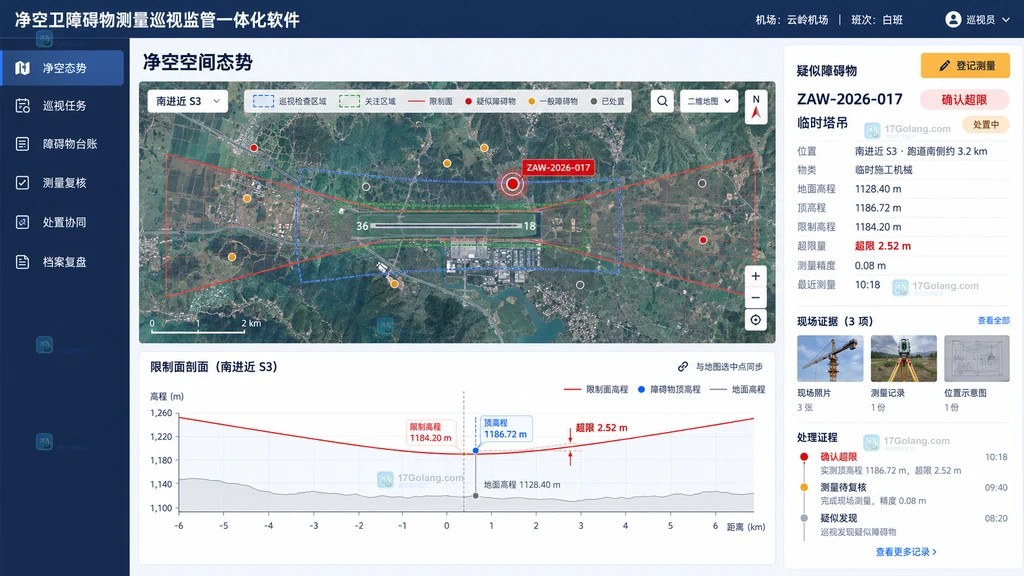This screenshot has width=1024, height=576.
Task: Toggle 与地图选中点同步 link option
Action: (x=721, y=367)
